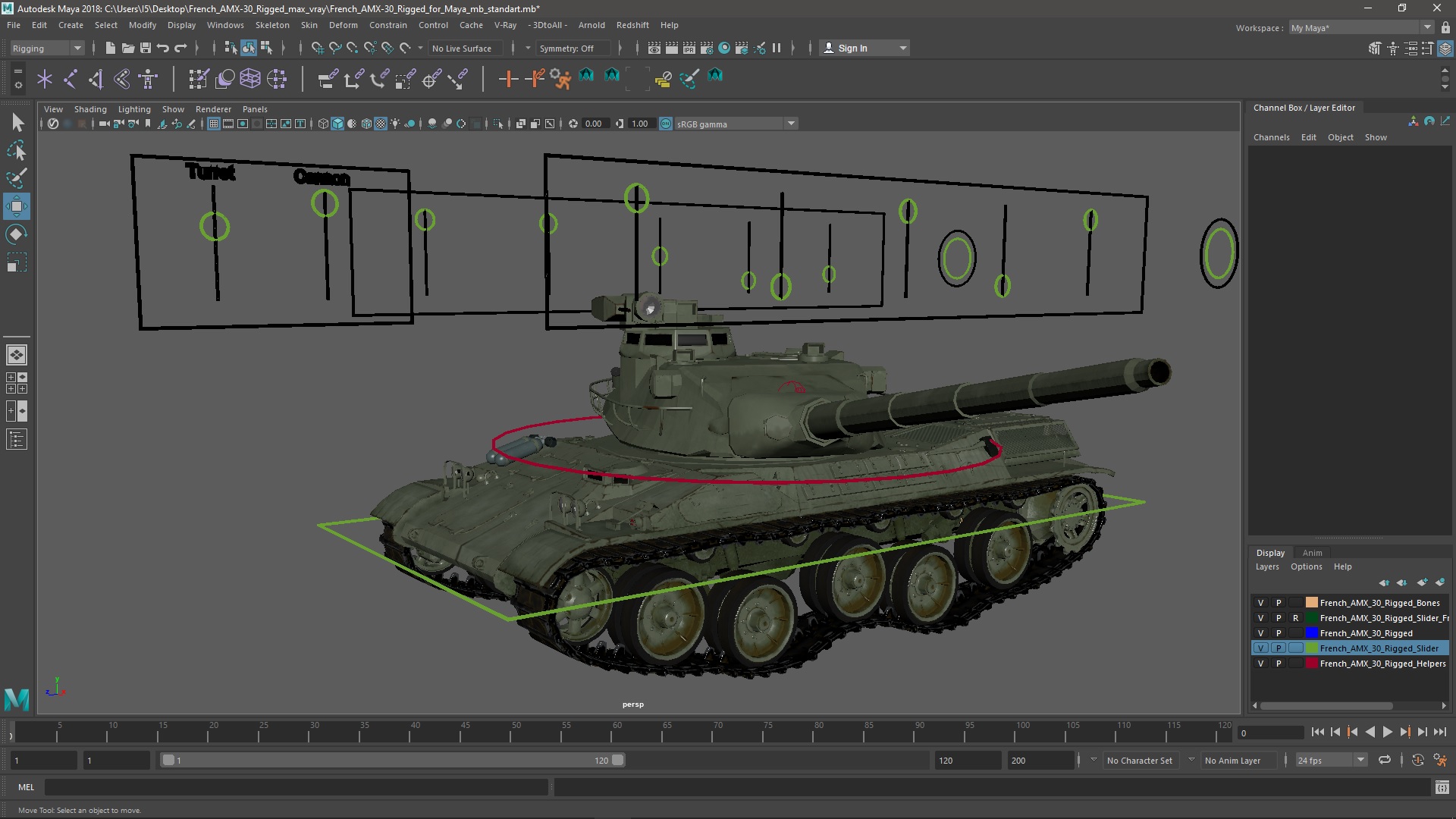Select the Lasso selection tool
The height and width of the screenshot is (819, 1456).
(16, 151)
